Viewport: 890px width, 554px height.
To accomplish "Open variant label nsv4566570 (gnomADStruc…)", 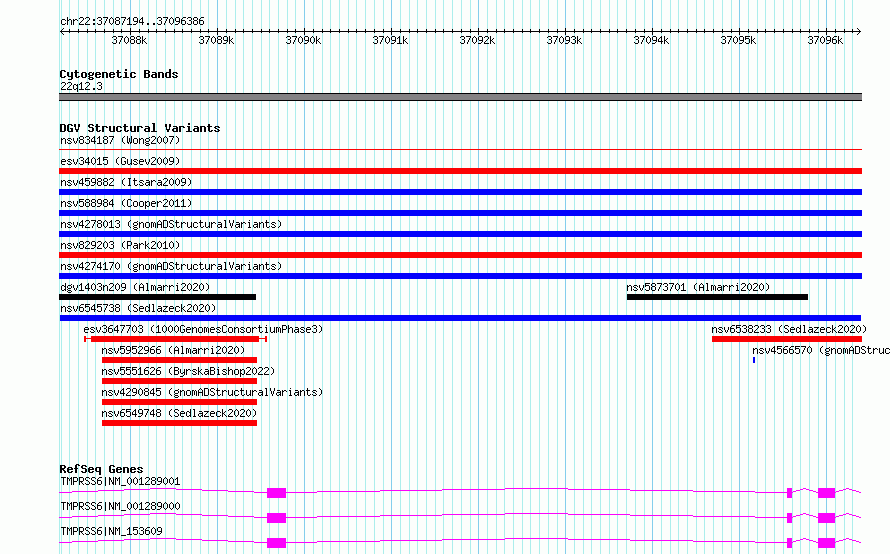I will (x=821, y=350).
